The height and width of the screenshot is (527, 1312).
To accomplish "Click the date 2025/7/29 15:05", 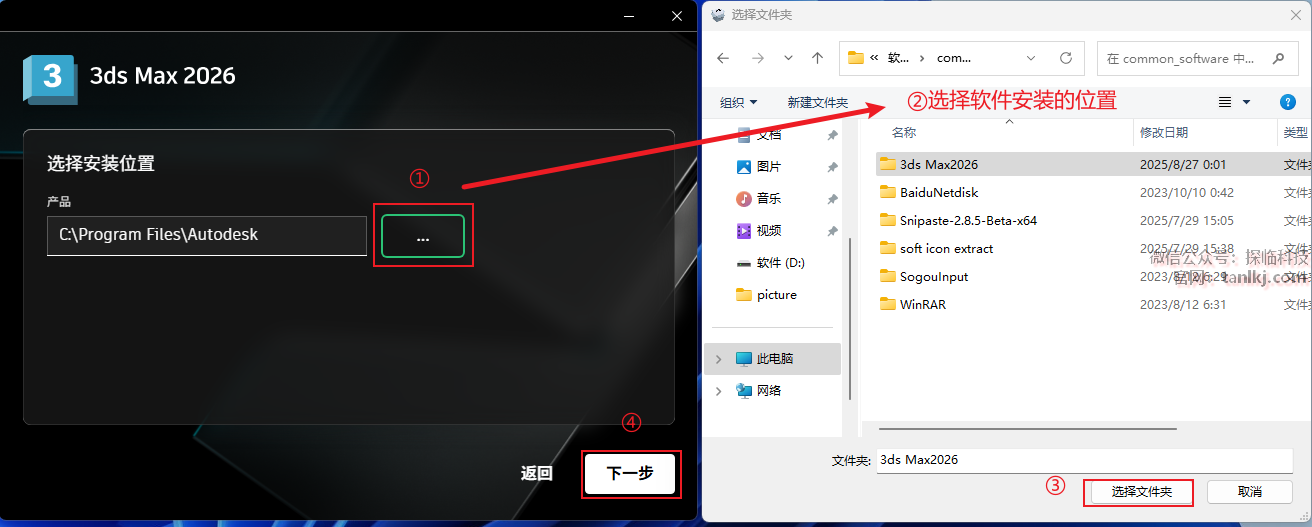I will 1187,220.
